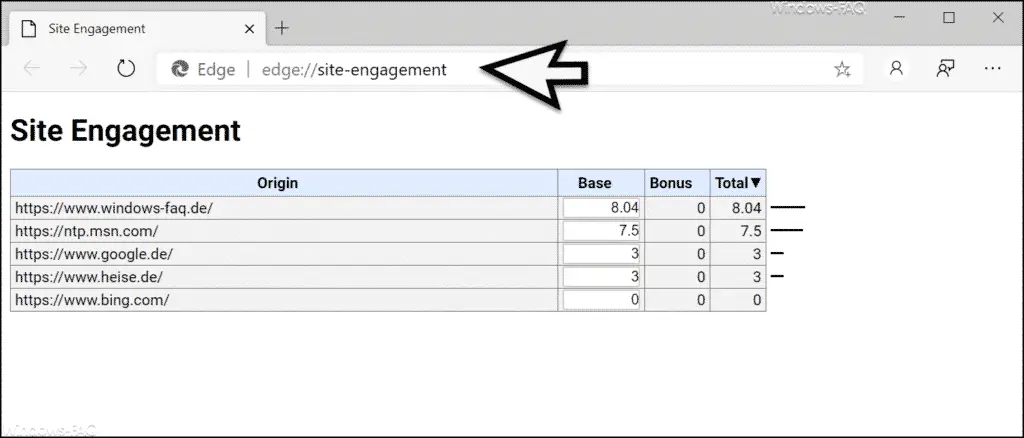The image size is (1024, 438).
Task: Edit Base score field for google.de
Action: (x=601, y=254)
